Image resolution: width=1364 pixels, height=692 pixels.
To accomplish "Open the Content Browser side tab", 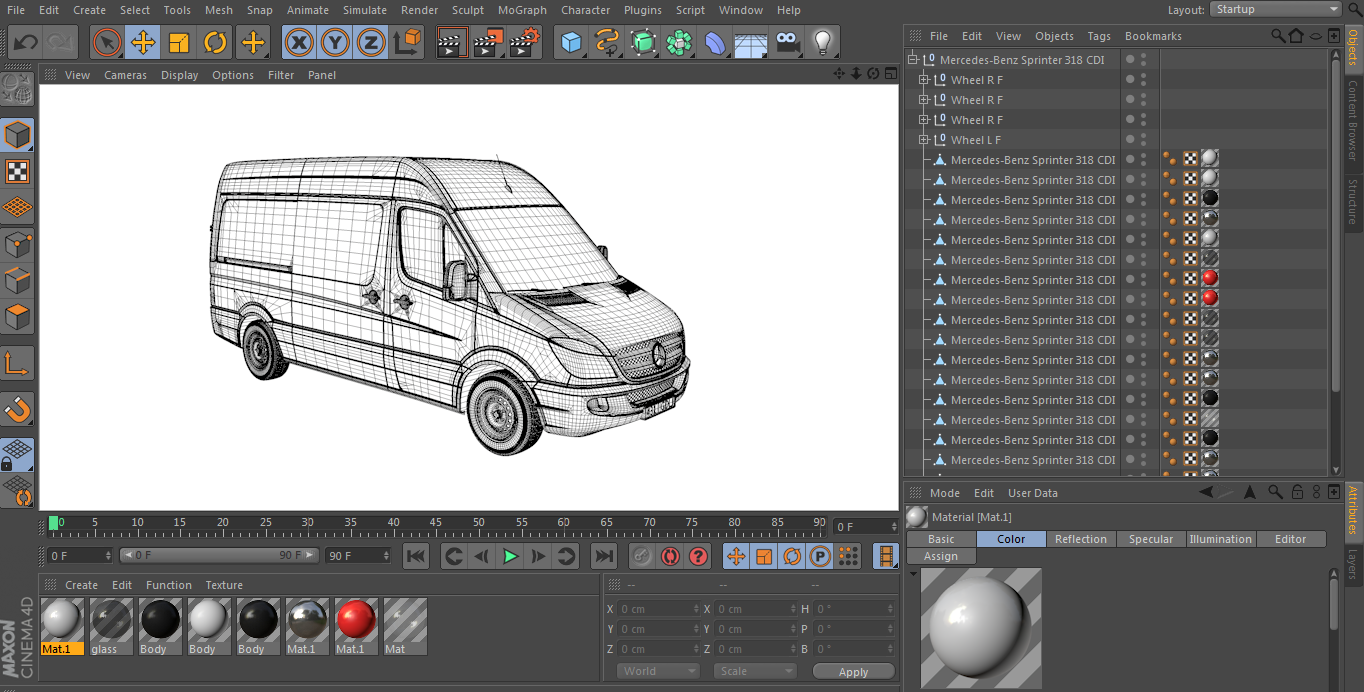I will point(1353,120).
